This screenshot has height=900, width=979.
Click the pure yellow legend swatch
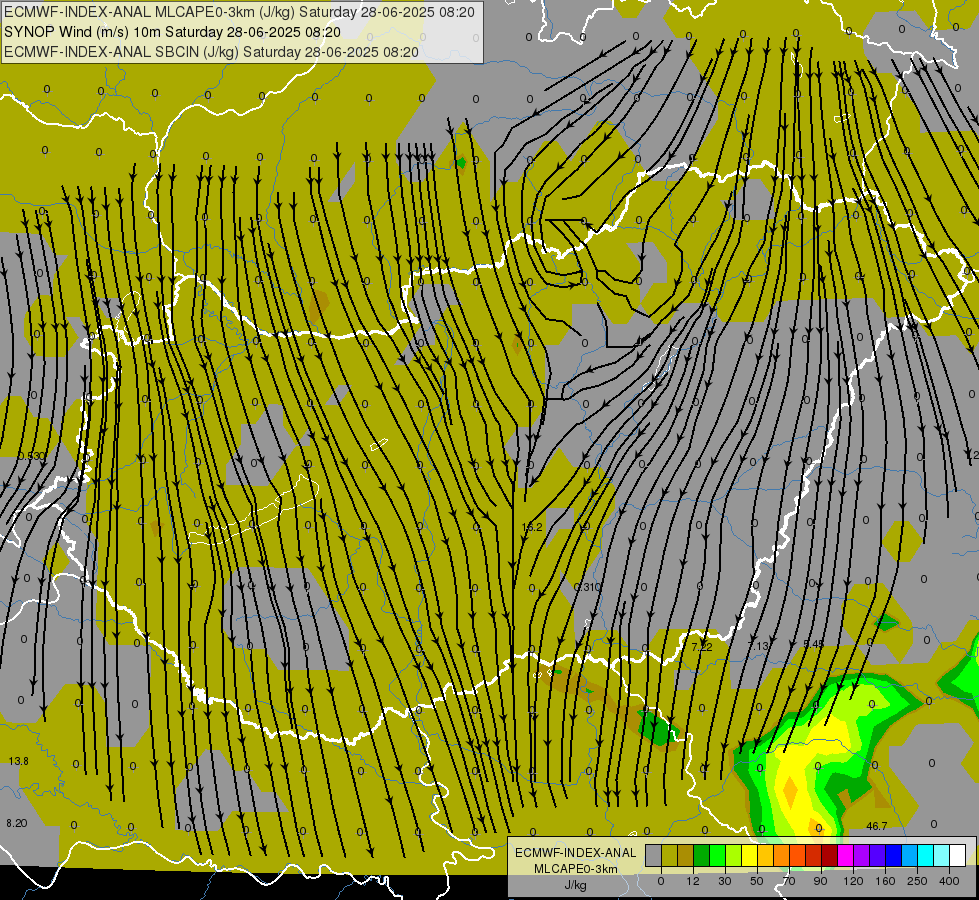[x=750, y=855]
